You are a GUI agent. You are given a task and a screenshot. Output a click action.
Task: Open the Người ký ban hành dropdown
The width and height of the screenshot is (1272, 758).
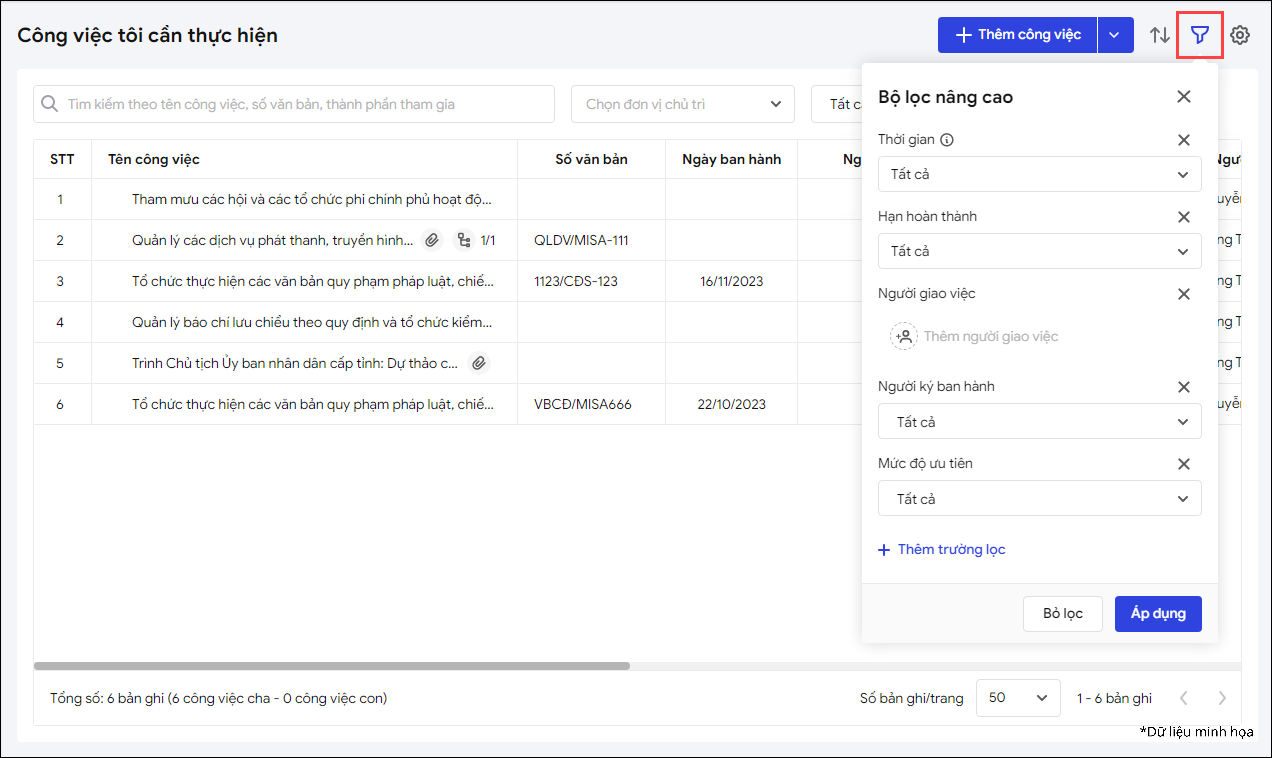[x=1040, y=422]
